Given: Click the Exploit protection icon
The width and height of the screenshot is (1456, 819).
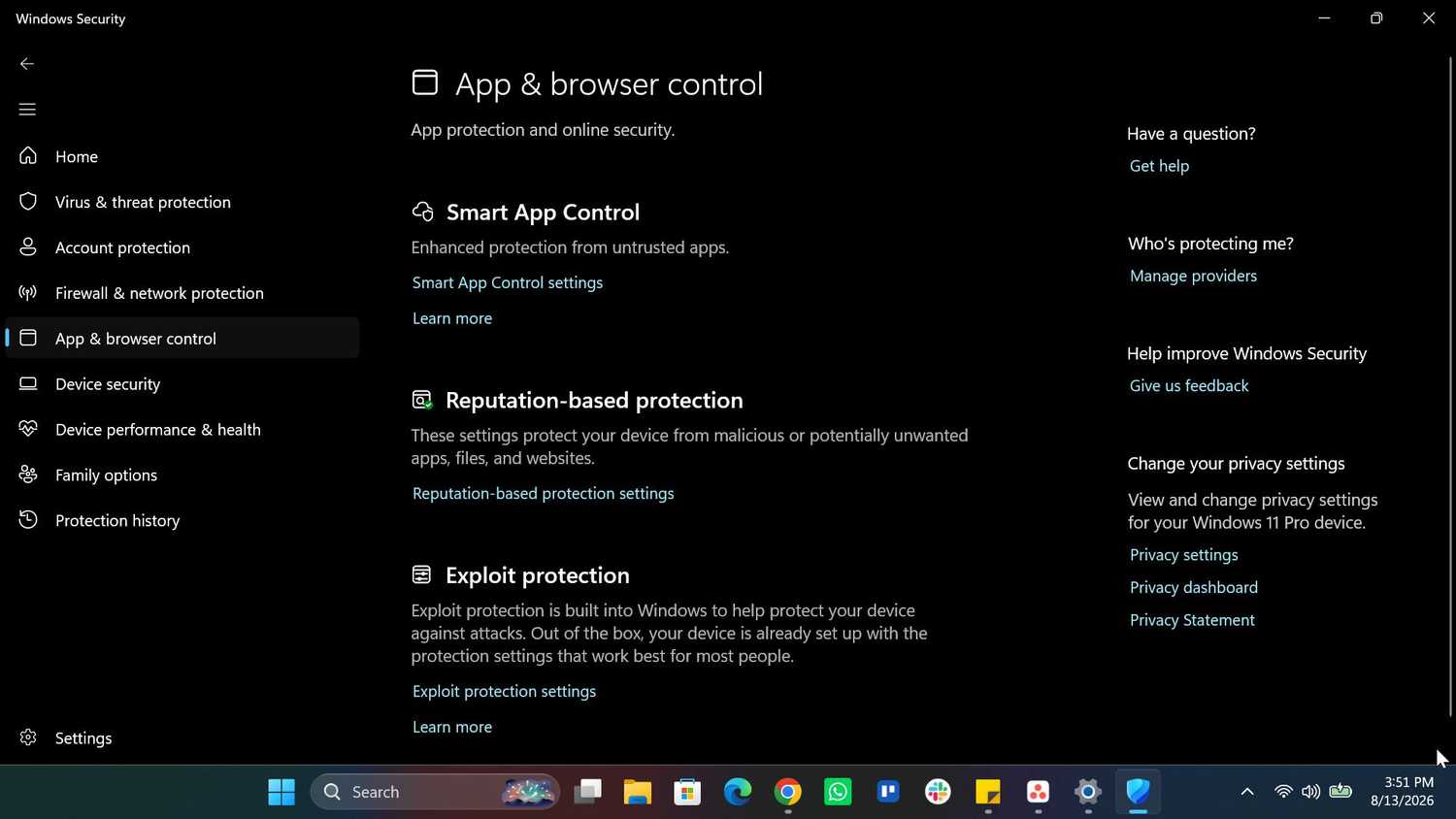Looking at the screenshot, I should [421, 574].
